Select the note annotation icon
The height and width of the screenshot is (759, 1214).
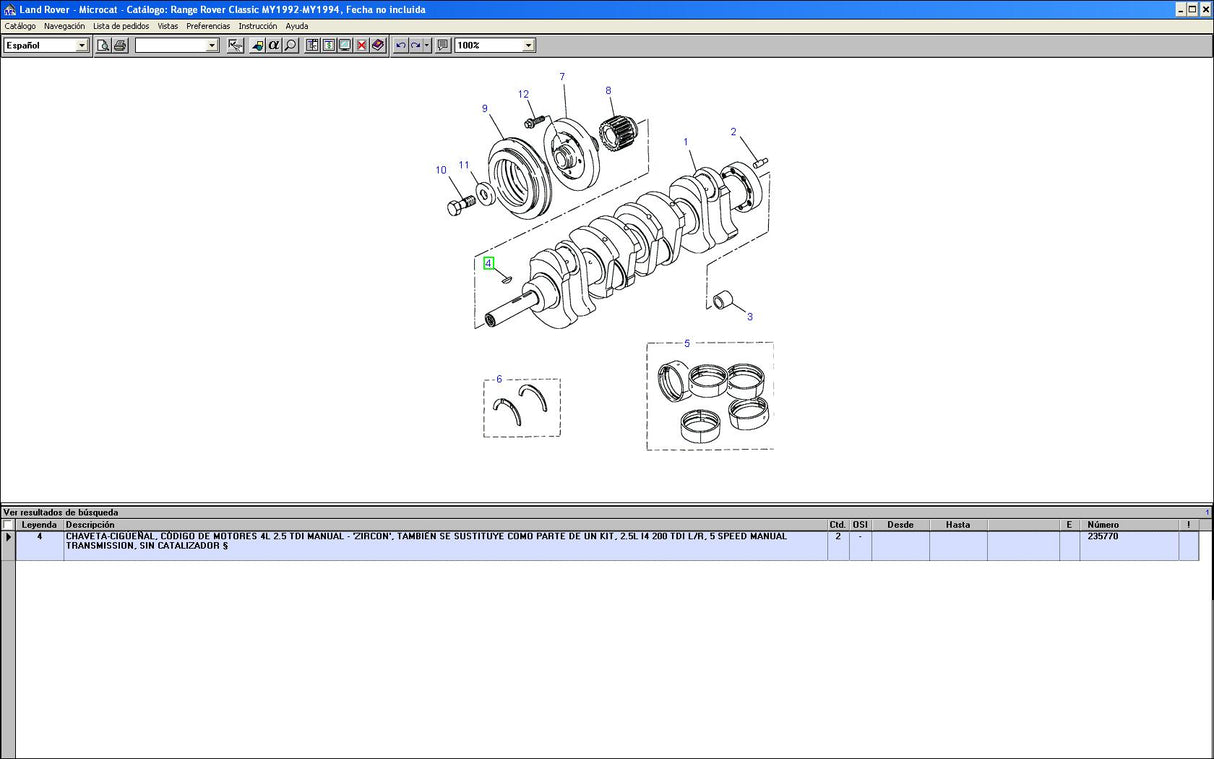tap(441, 45)
